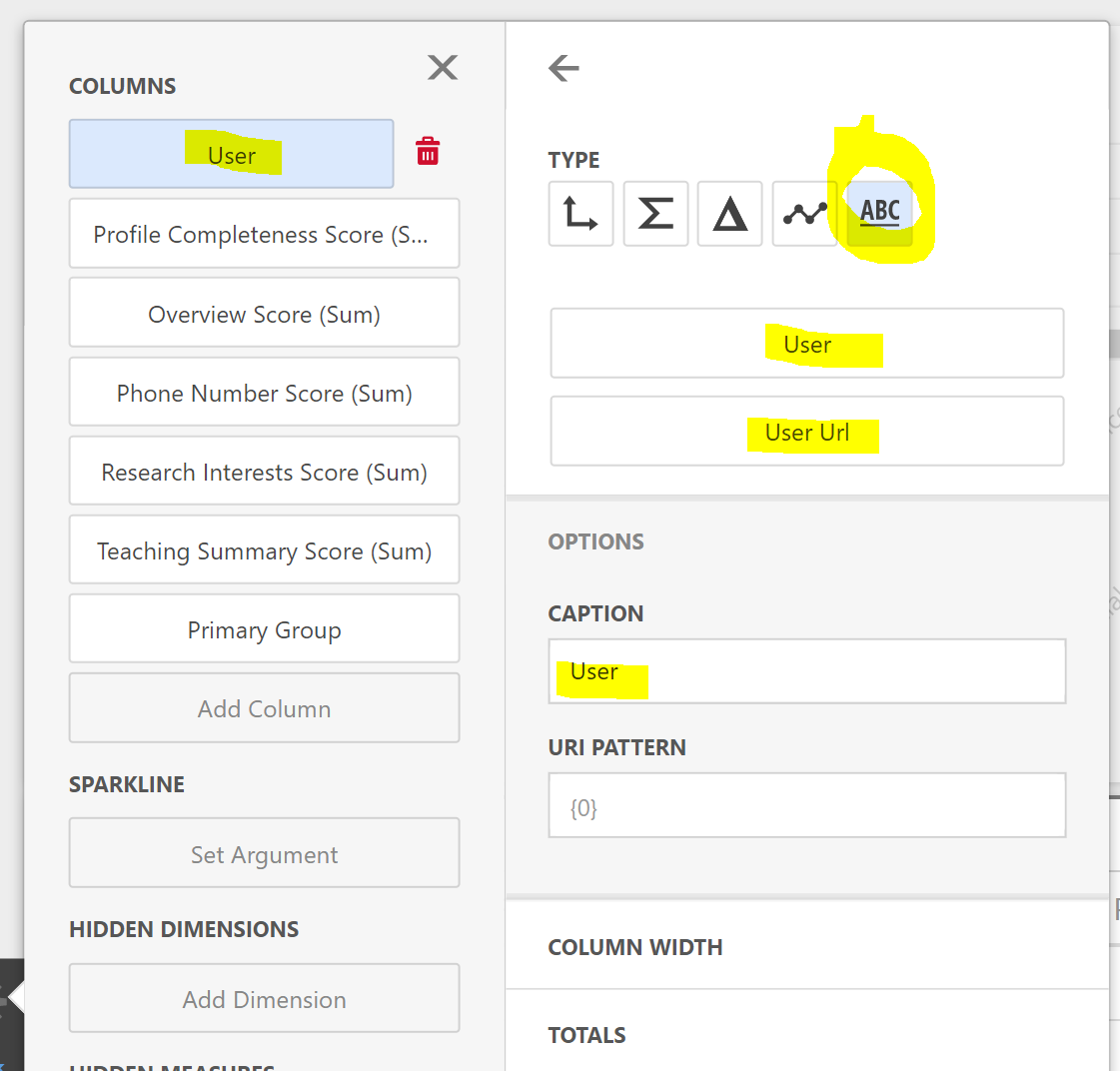Click the URI Pattern input field
The width and height of the screenshot is (1120, 1071).
tap(807, 806)
